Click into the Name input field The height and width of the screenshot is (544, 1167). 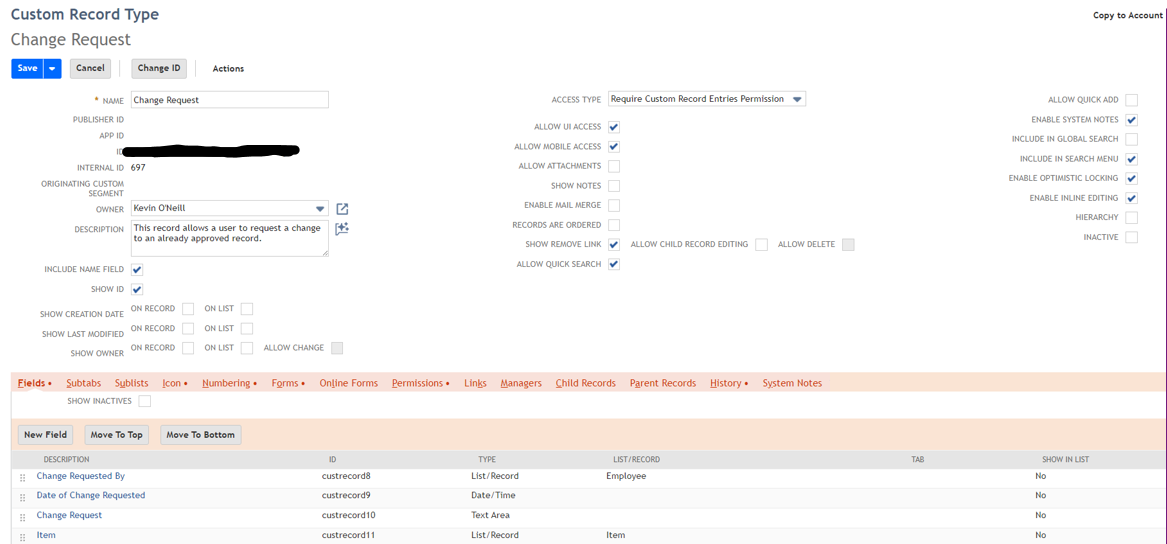[229, 100]
